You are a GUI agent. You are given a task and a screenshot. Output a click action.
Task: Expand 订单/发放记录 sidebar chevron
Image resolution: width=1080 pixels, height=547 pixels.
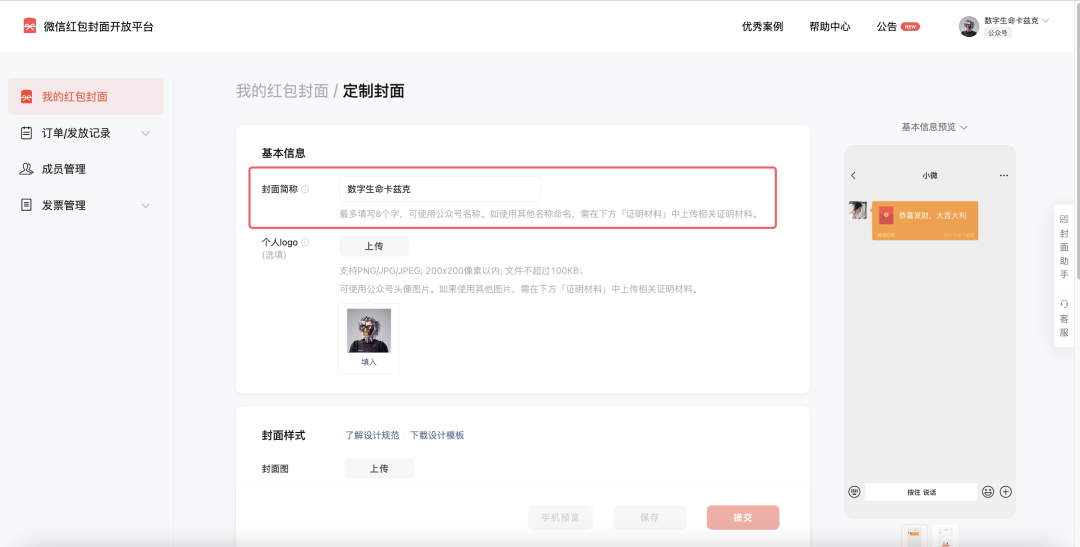click(145, 133)
